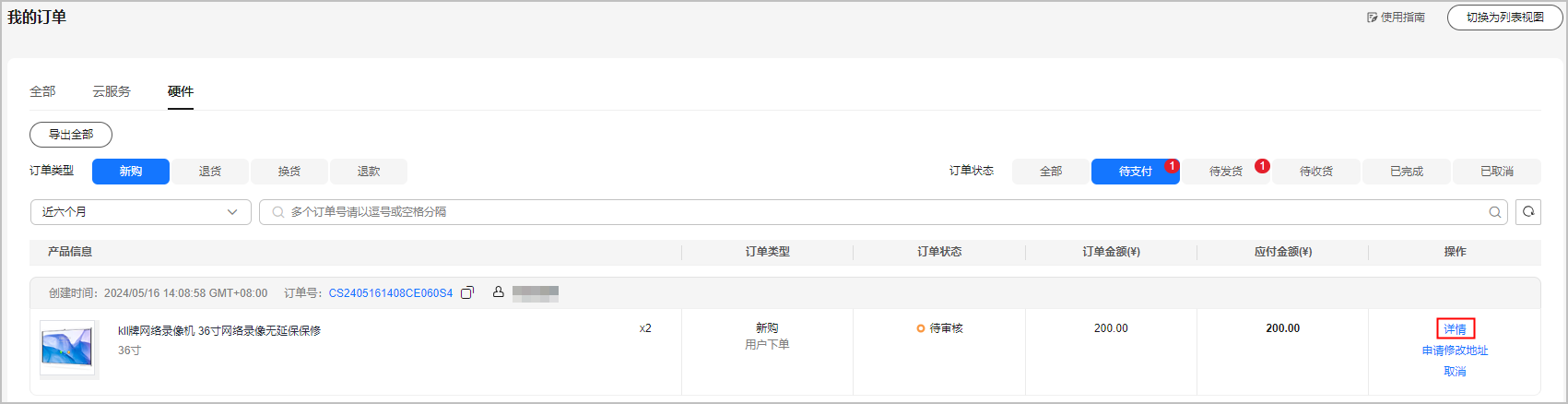
Task: Open the 使用指南 usage guide link
Action: click(1396, 17)
